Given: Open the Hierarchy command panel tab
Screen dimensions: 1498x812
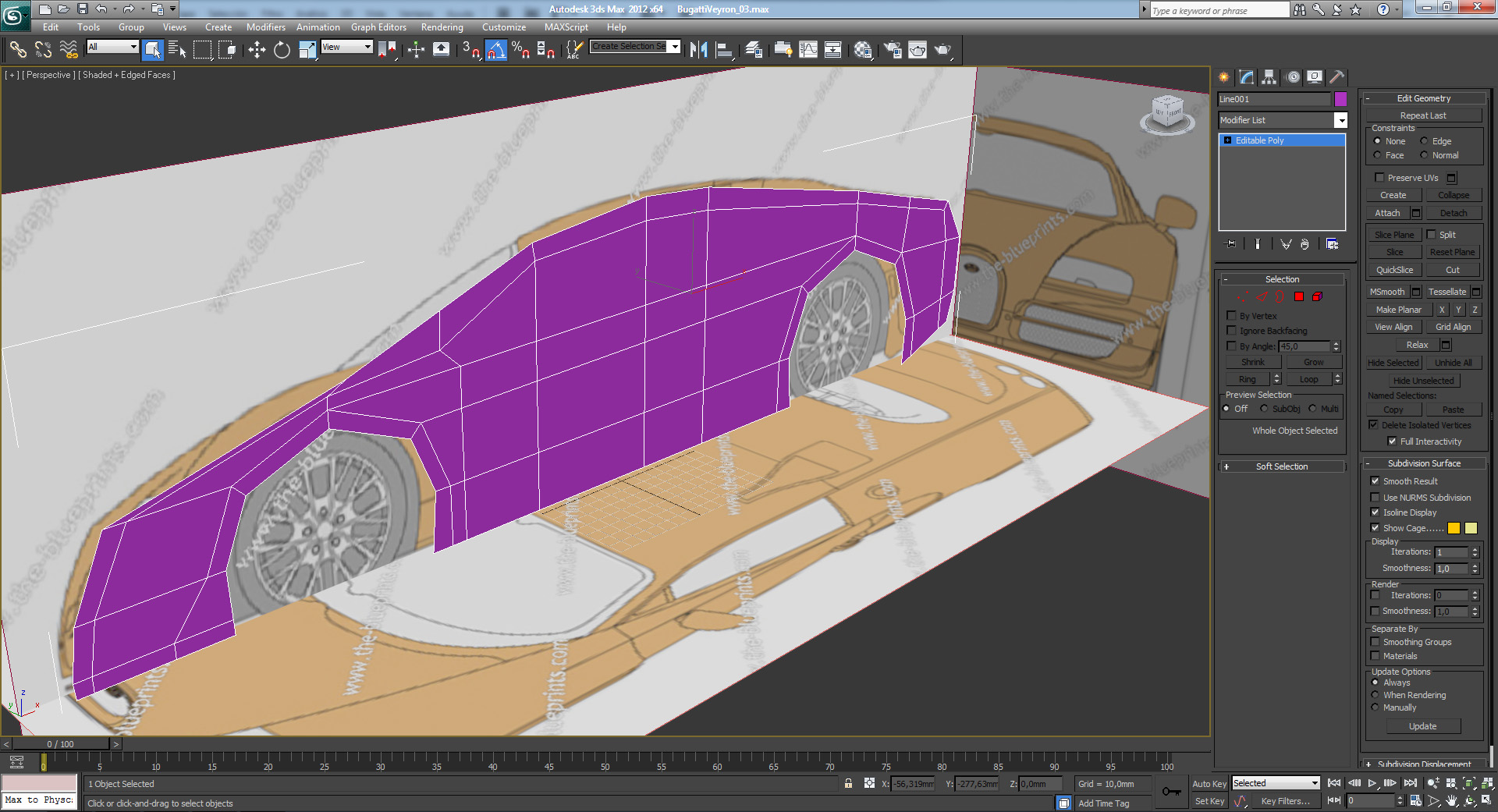Looking at the screenshot, I should pyautogui.click(x=1269, y=77).
